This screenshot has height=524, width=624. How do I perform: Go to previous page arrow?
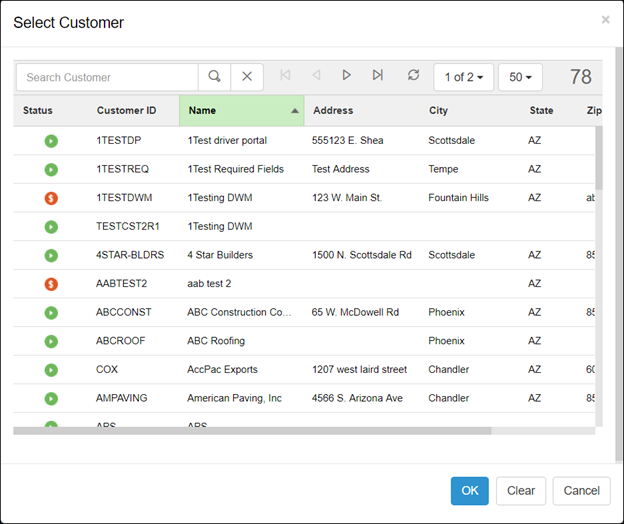click(316, 76)
